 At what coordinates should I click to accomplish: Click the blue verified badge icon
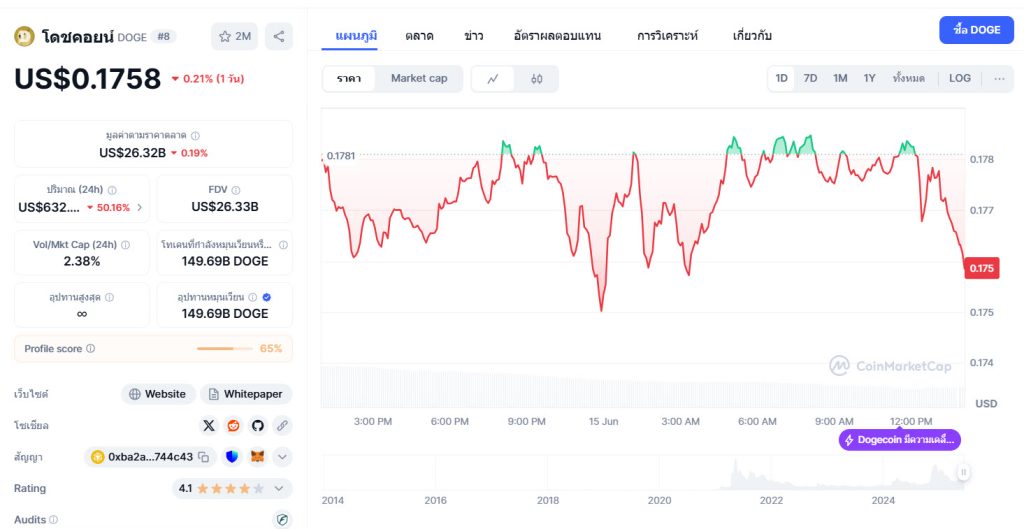(266, 297)
